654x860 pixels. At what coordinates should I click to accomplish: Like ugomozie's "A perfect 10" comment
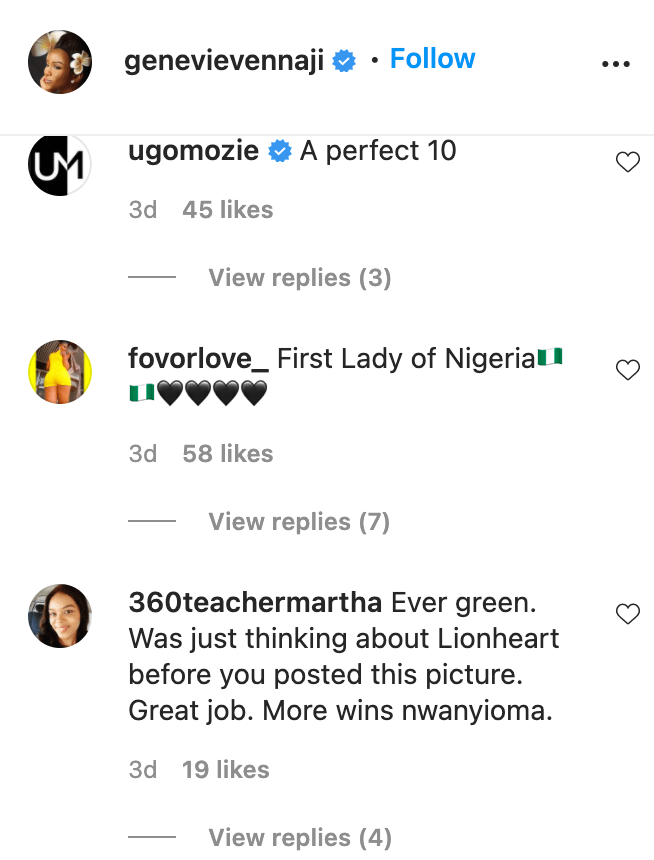(x=627, y=162)
